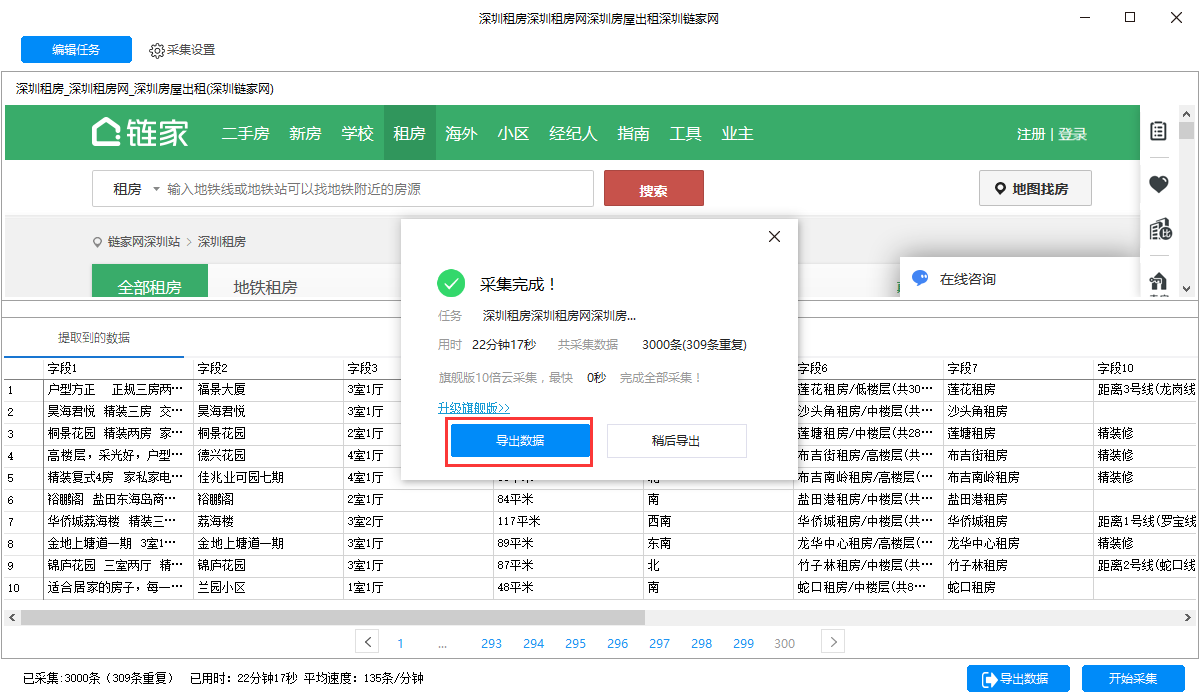Click the 兰园小区 cell
1200x700 pixels.
(x=268, y=587)
